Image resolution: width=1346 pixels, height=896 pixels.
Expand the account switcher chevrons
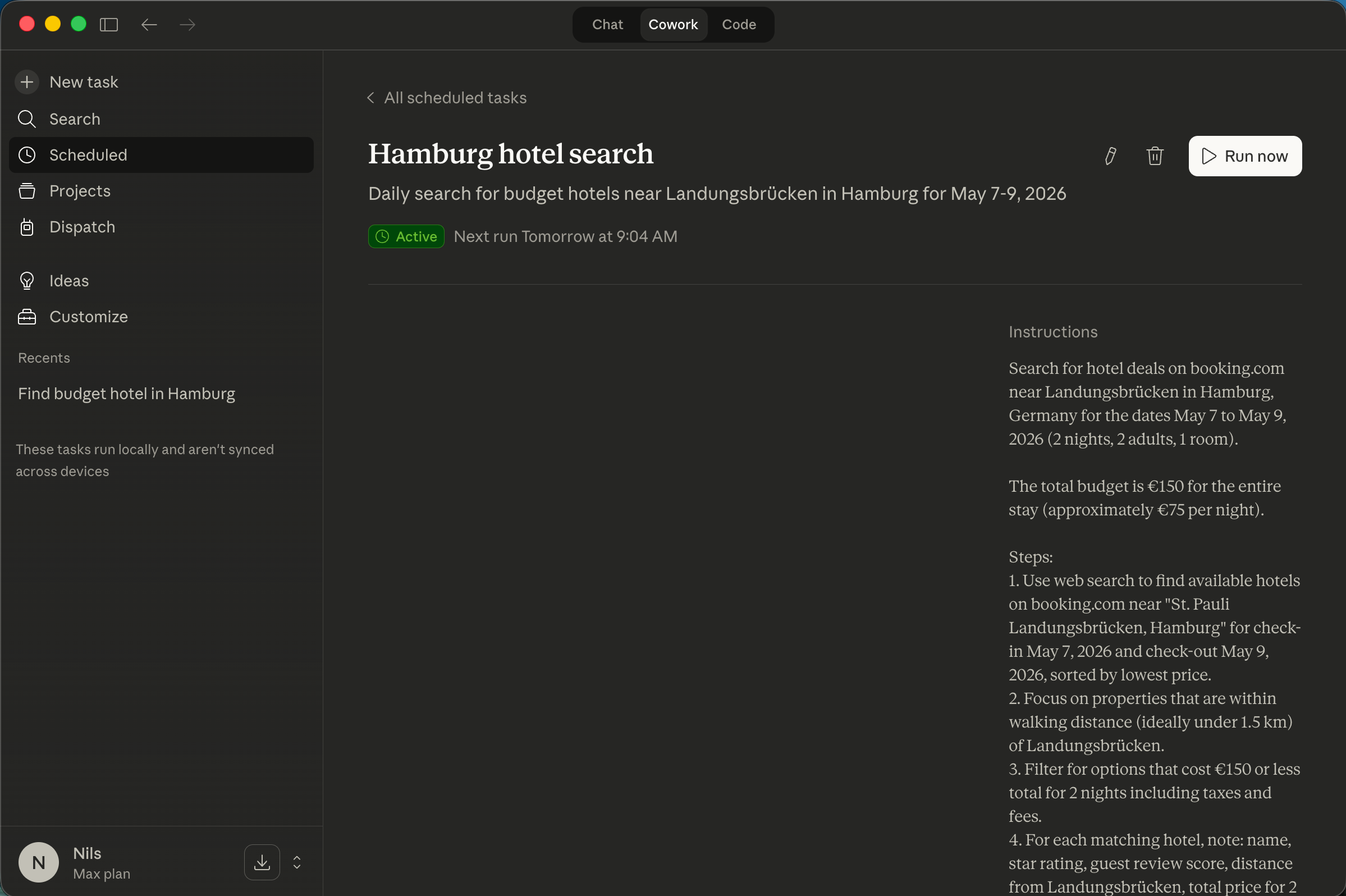click(297, 862)
